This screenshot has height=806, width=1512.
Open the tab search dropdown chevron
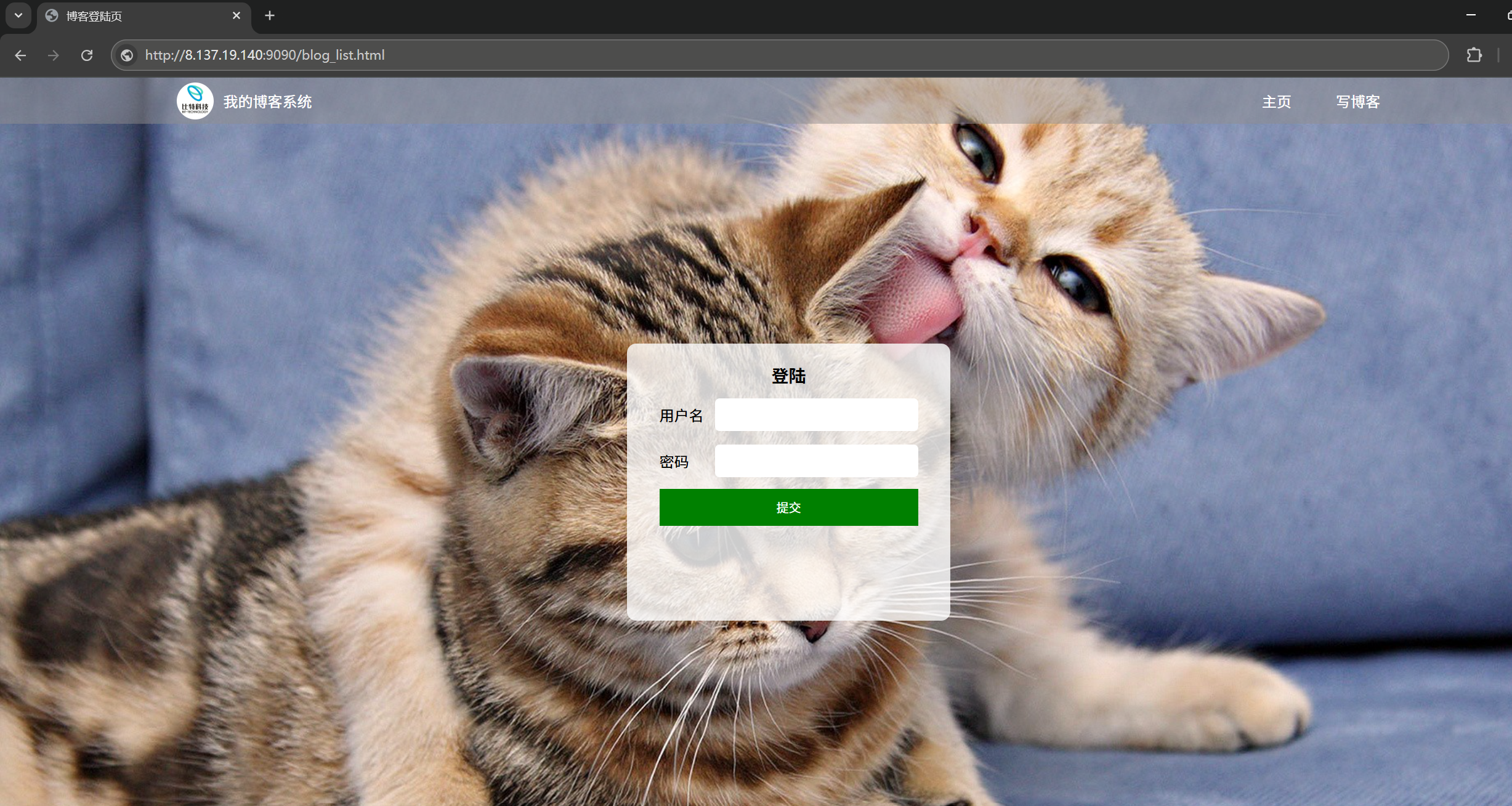point(18,15)
